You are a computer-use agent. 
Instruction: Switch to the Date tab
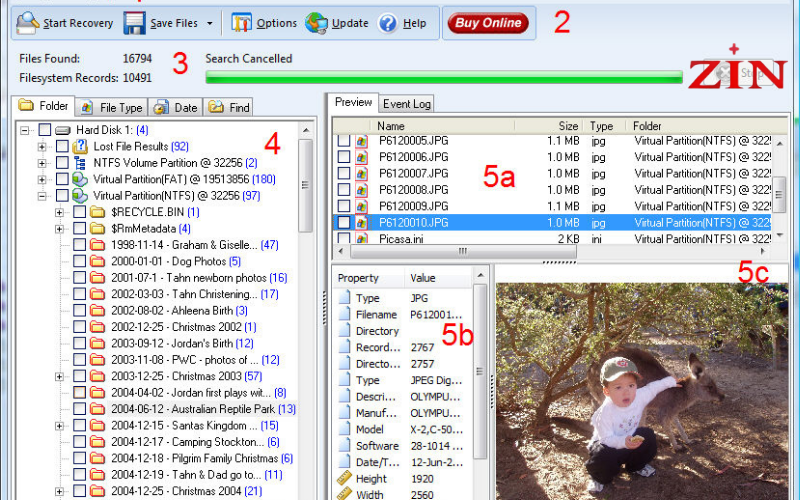176,107
